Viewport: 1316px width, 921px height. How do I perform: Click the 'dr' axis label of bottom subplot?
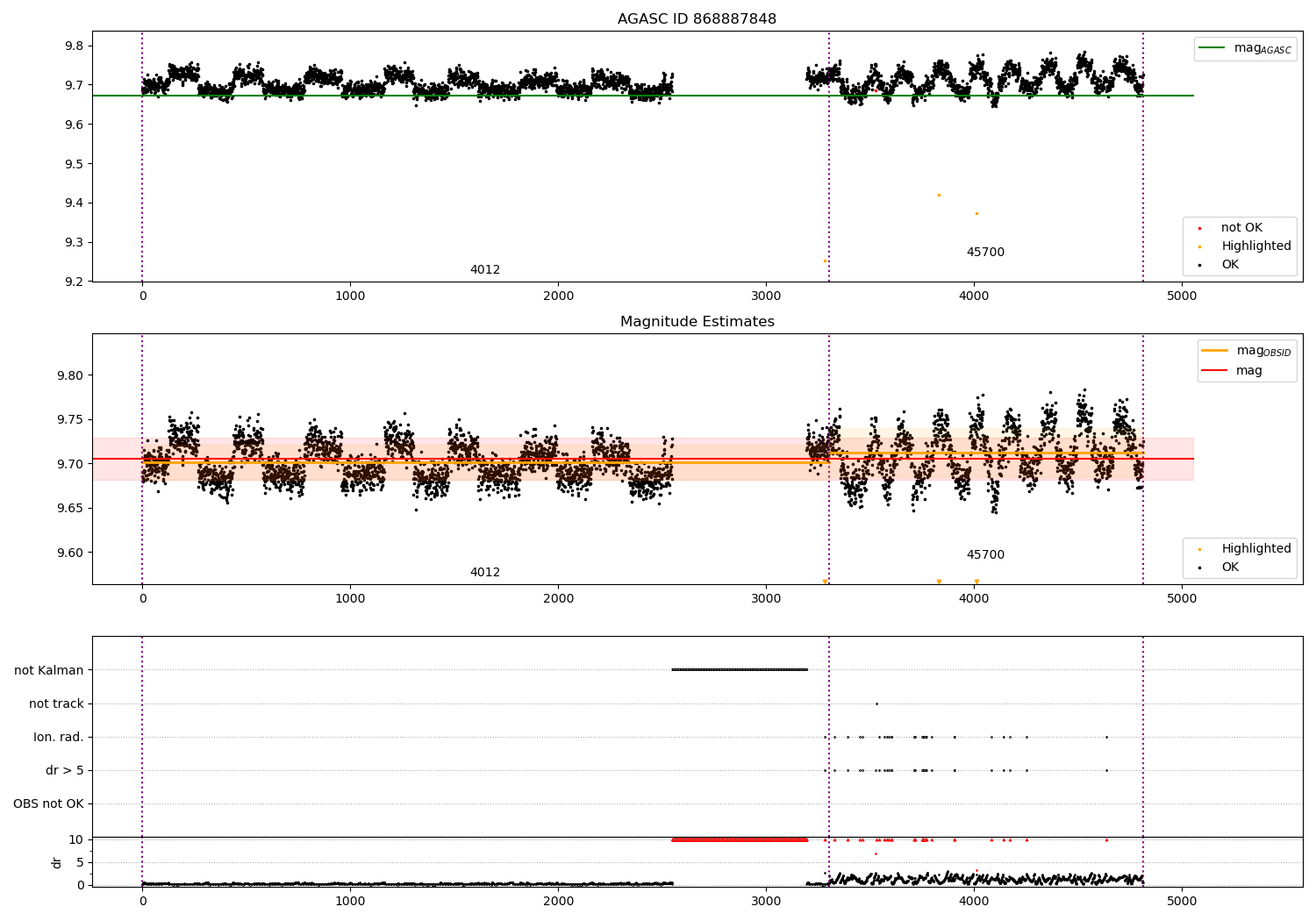(x=57, y=862)
